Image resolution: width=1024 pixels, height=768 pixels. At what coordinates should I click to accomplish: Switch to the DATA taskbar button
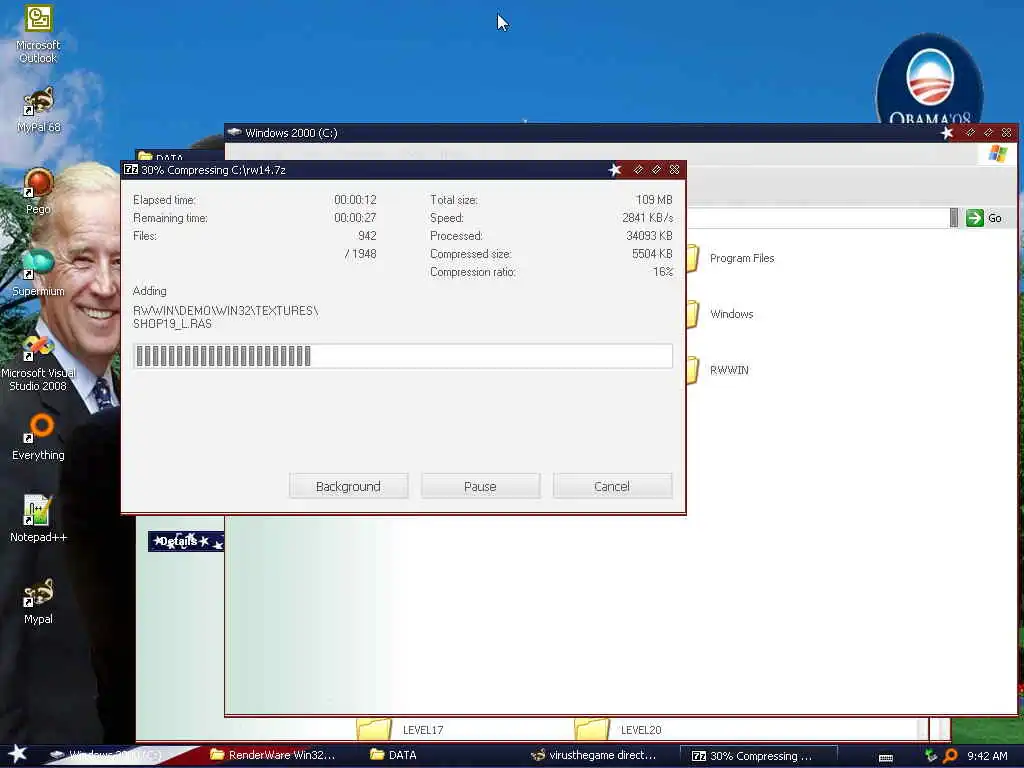[393, 756]
